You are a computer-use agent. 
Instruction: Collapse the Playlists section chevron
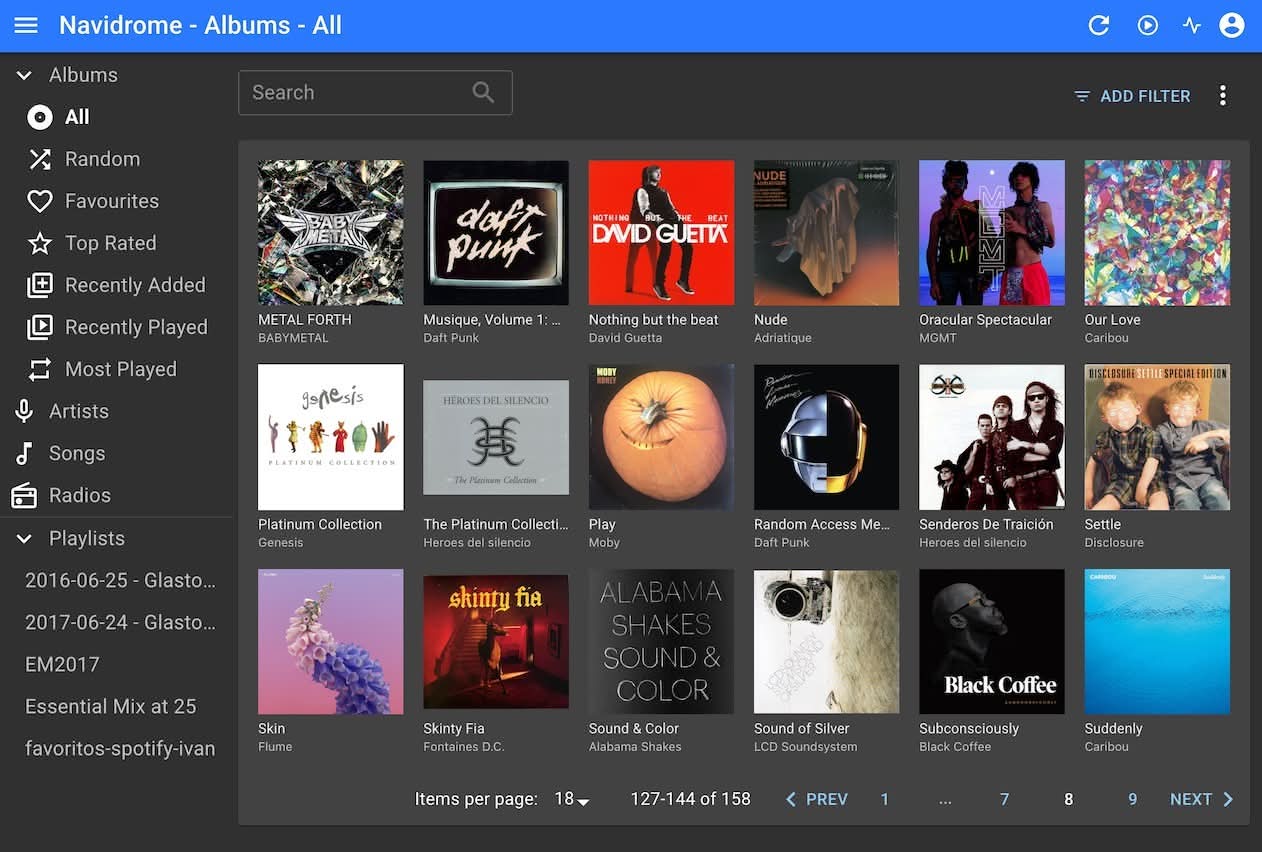click(x=24, y=538)
